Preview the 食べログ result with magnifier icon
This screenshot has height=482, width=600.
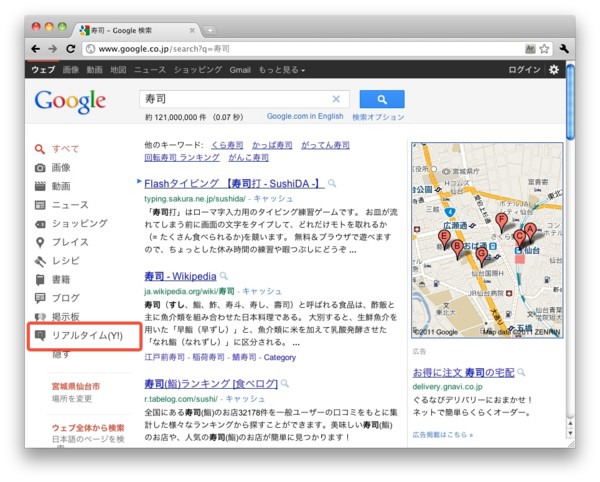coord(285,383)
